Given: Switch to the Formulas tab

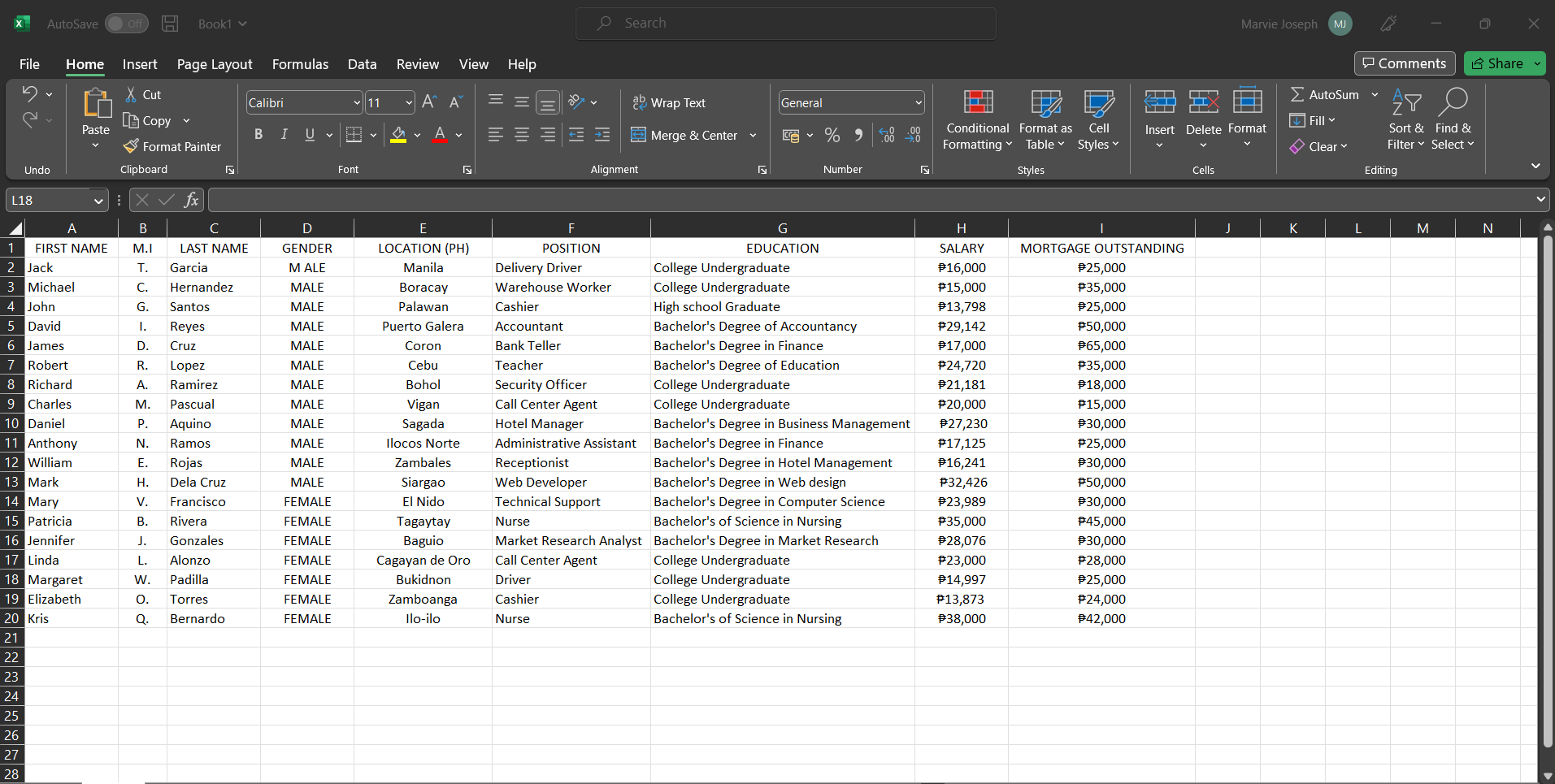Looking at the screenshot, I should [x=300, y=64].
